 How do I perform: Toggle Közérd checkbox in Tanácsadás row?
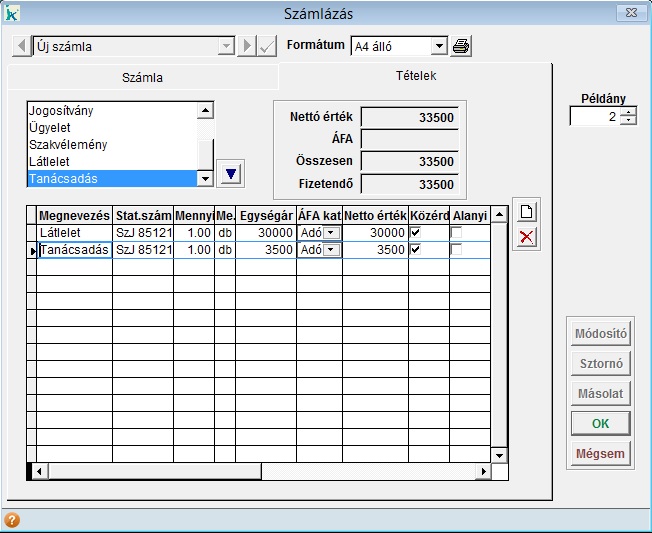point(416,250)
